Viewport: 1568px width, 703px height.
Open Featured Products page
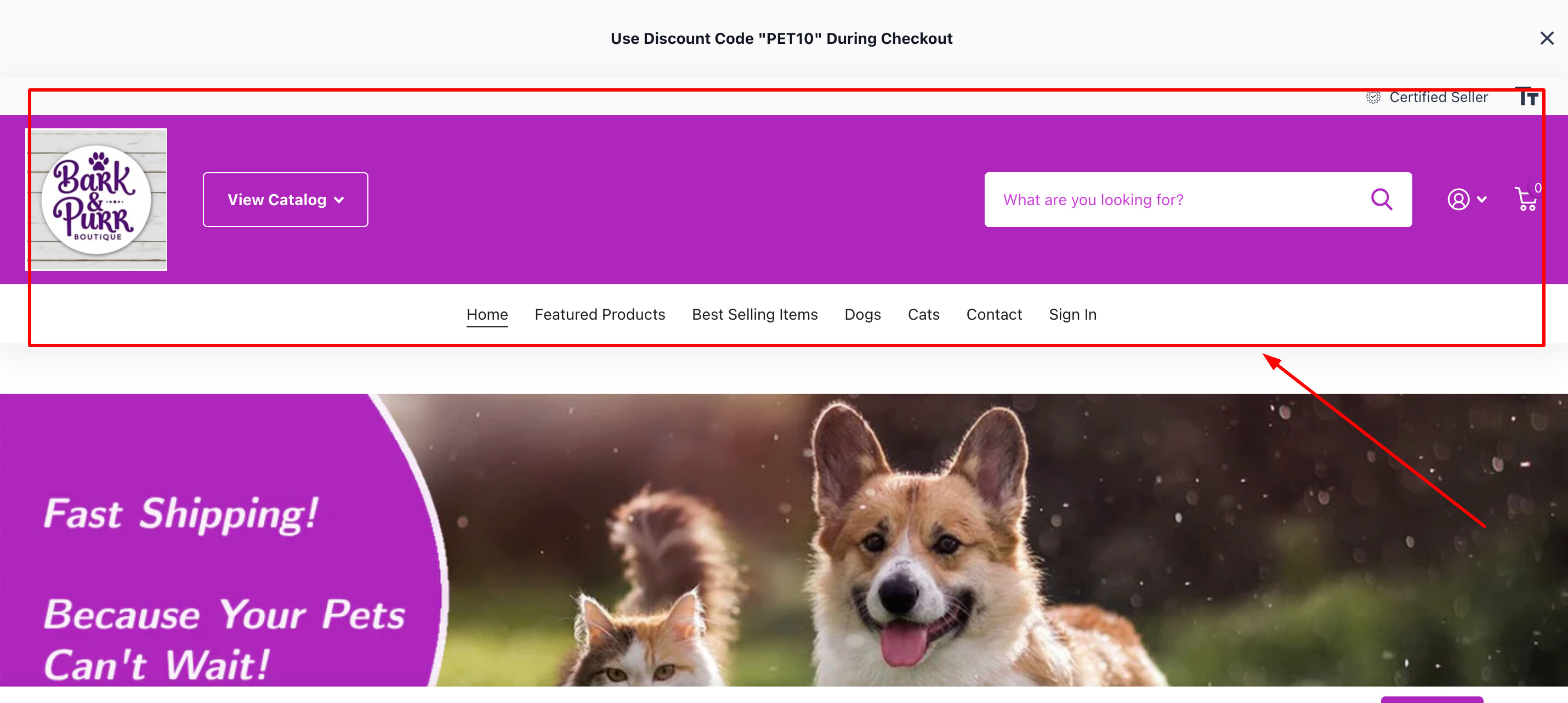pos(600,314)
